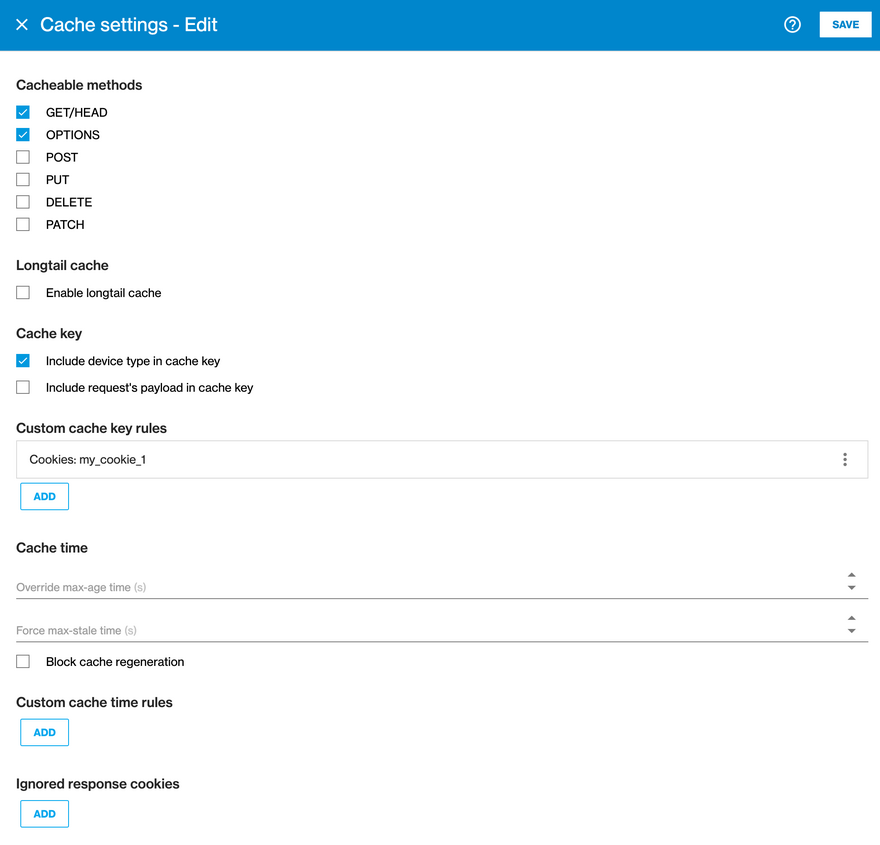Check Block cache regeneration
The width and height of the screenshot is (880, 845).
click(x=22, y=661)
